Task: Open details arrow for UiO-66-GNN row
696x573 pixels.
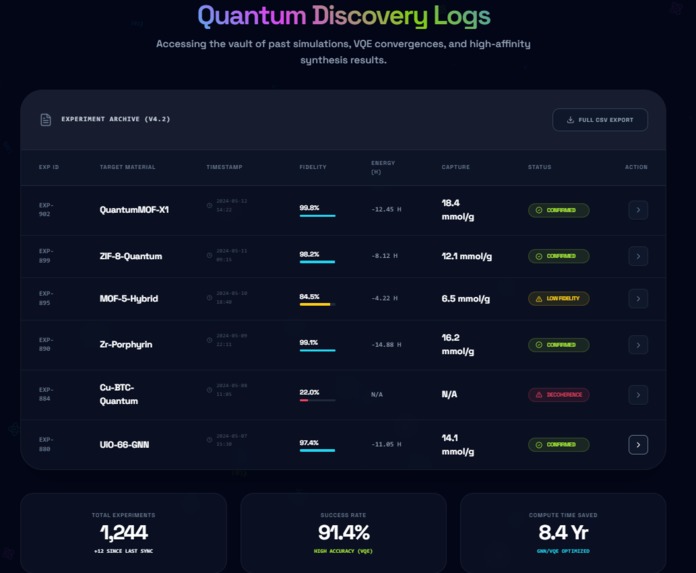Action: [x=638, y=445]
